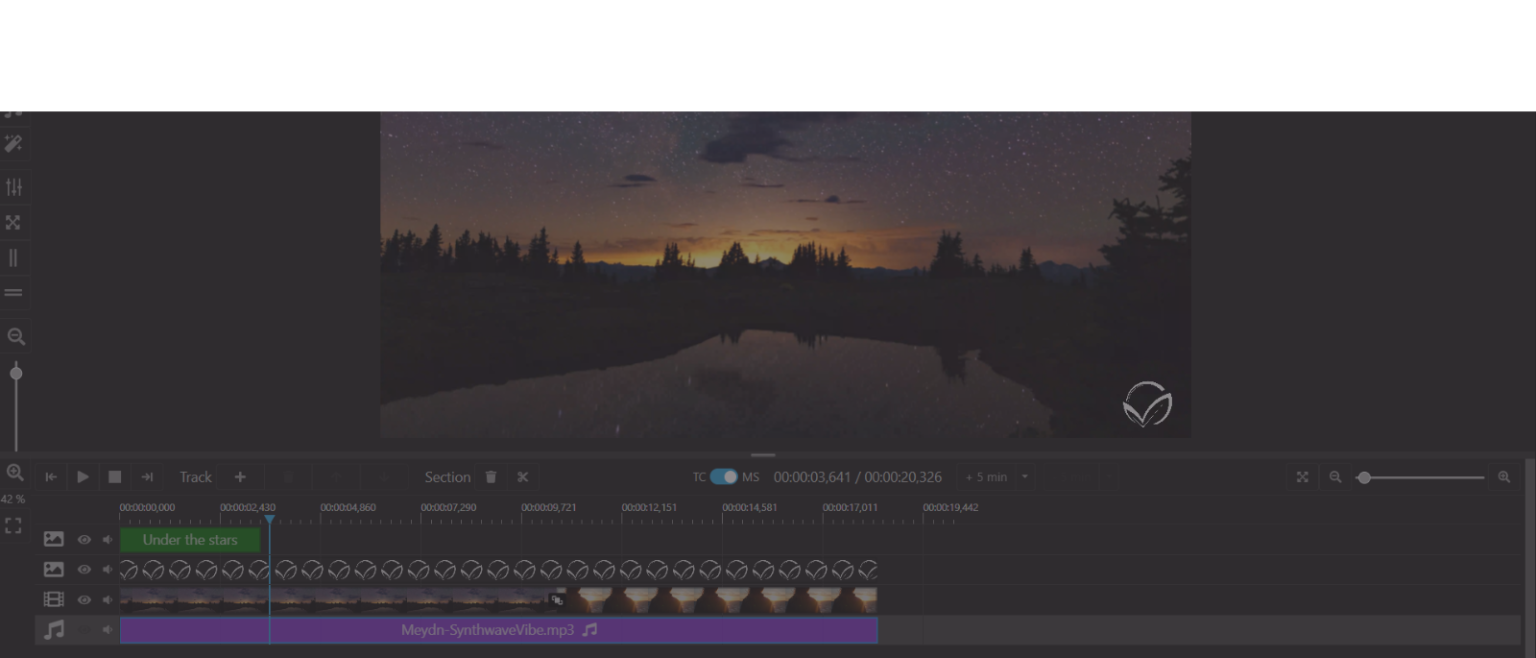
Task: Cut section with the scissors icon
Action: [x=522, y=477]
